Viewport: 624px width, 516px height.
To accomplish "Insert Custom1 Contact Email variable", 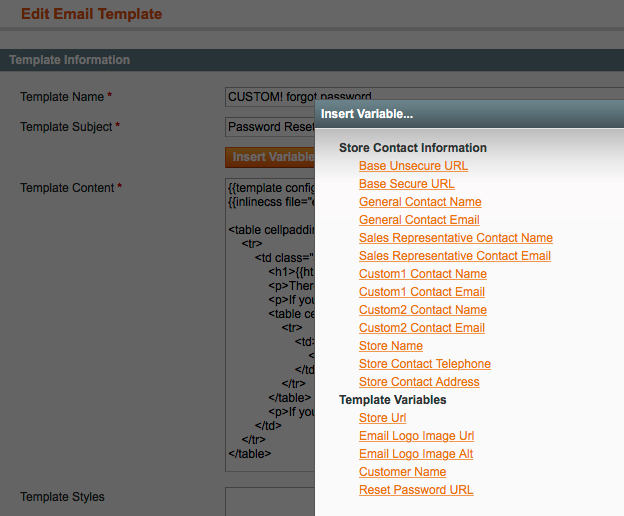I will (x=422, y=292).
